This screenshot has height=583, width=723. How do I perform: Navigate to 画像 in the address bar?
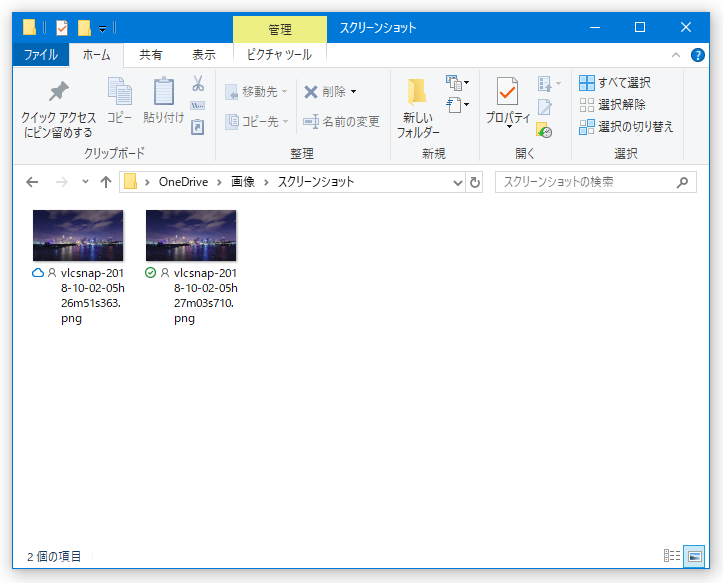(243, 182)
